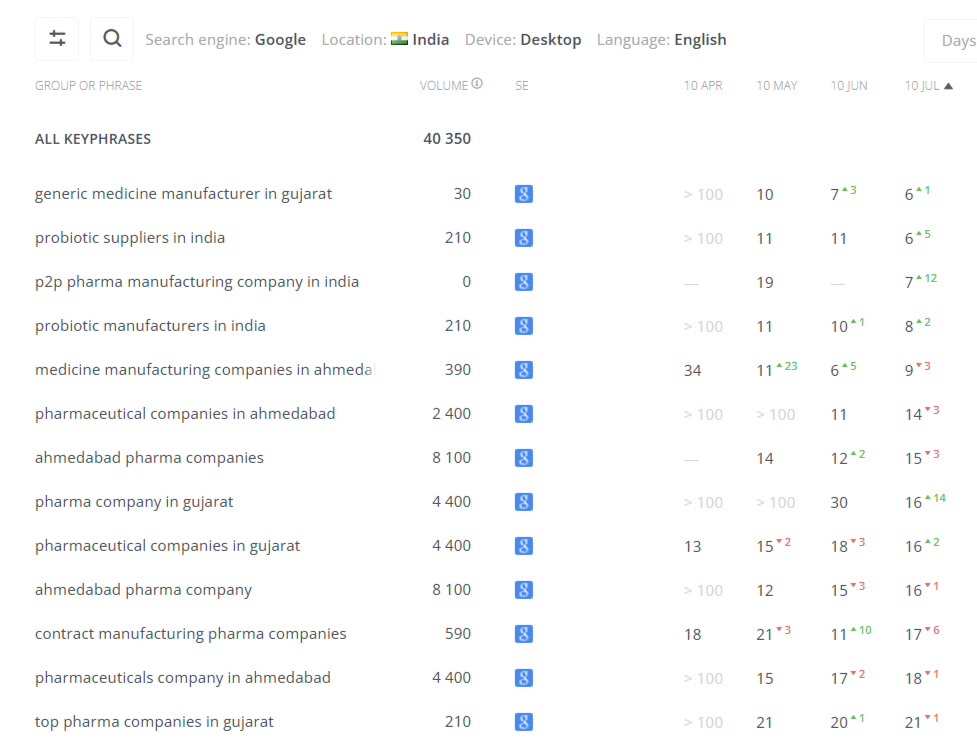Sort by 10 JUL column label
977x744 pixels.
922,86
